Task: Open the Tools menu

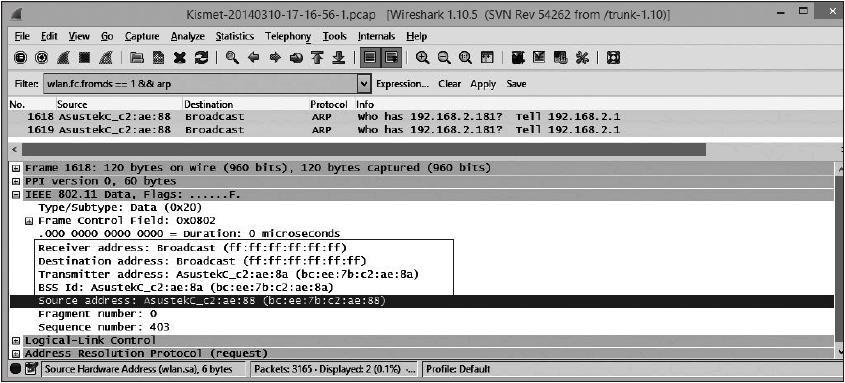Action: (x=335, y=37)
